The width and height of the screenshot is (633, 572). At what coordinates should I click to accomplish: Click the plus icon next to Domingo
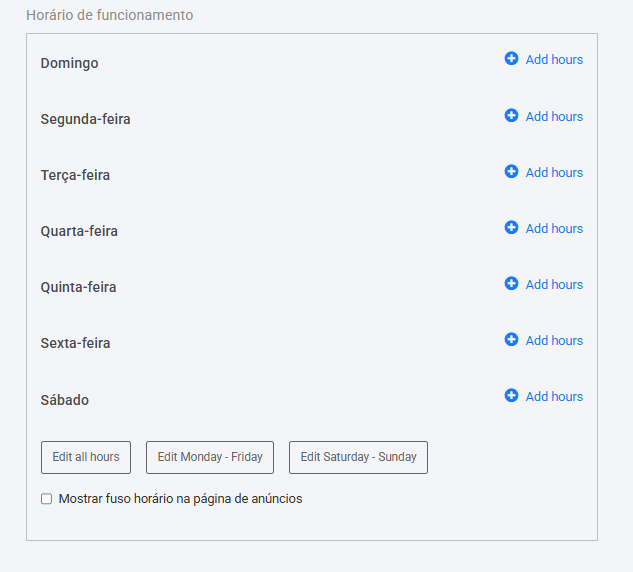pyautogui.click(x=511, y=59)
